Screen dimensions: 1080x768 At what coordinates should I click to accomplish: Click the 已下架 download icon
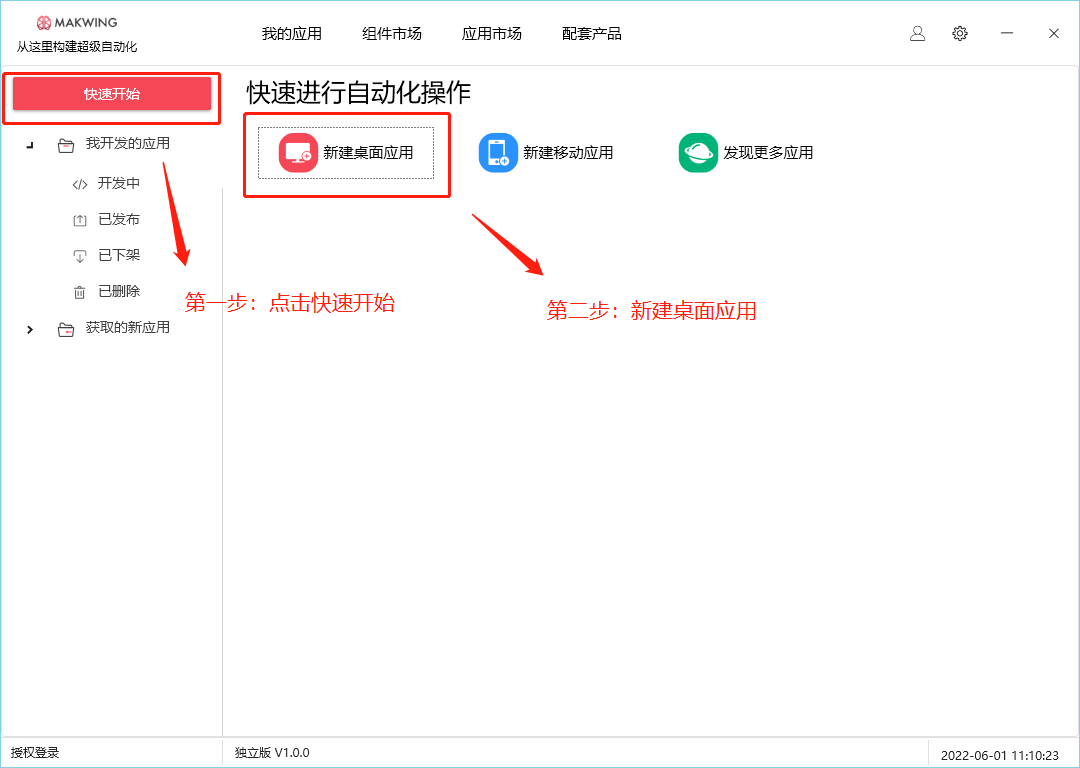point(81,255)
